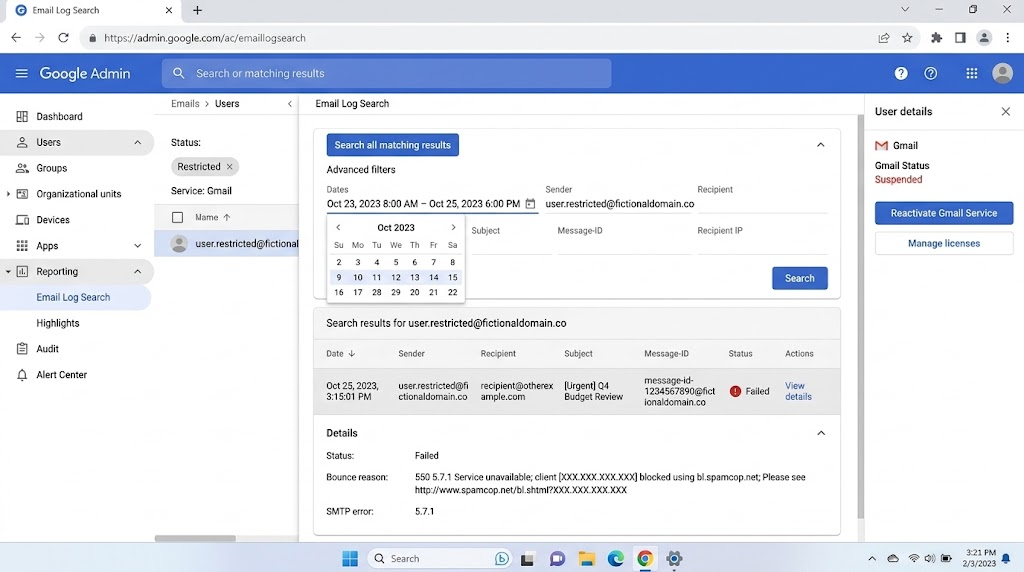Open the outlined help question icon
This screenshot has height=572, width=1024.
tap(931, 73)
